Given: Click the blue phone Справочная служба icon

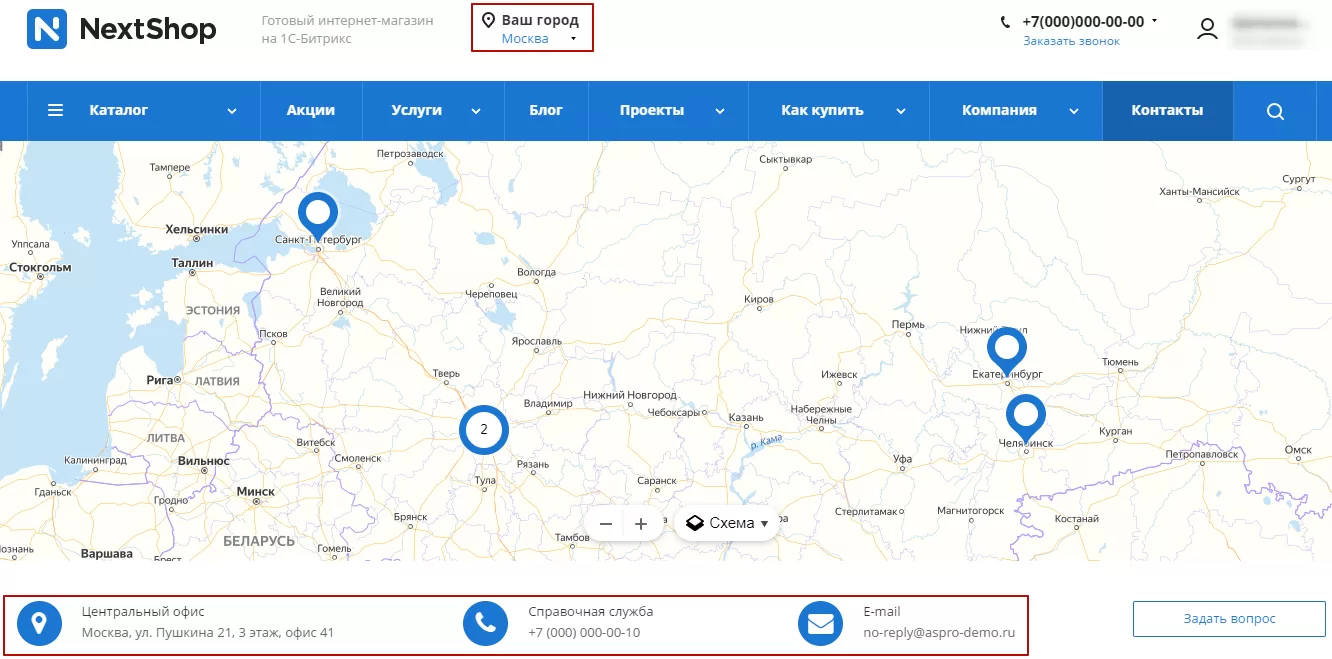Looking at the screenshot, I should click(486, 623).
